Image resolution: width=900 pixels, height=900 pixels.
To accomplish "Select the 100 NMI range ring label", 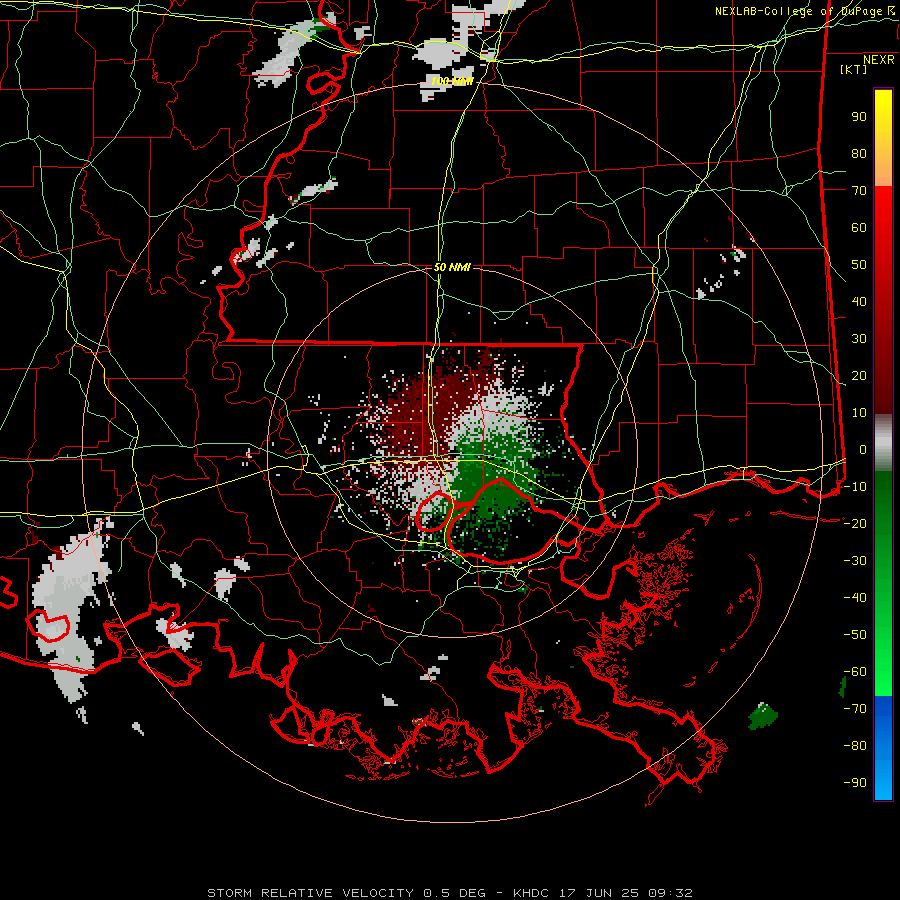I will tap(452, 82).
